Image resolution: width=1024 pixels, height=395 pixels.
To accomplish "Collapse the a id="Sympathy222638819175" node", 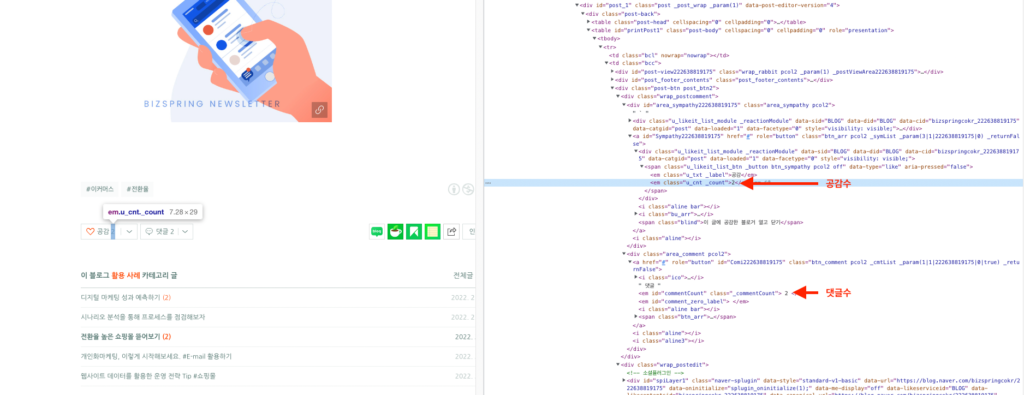I will pos(630,136).
